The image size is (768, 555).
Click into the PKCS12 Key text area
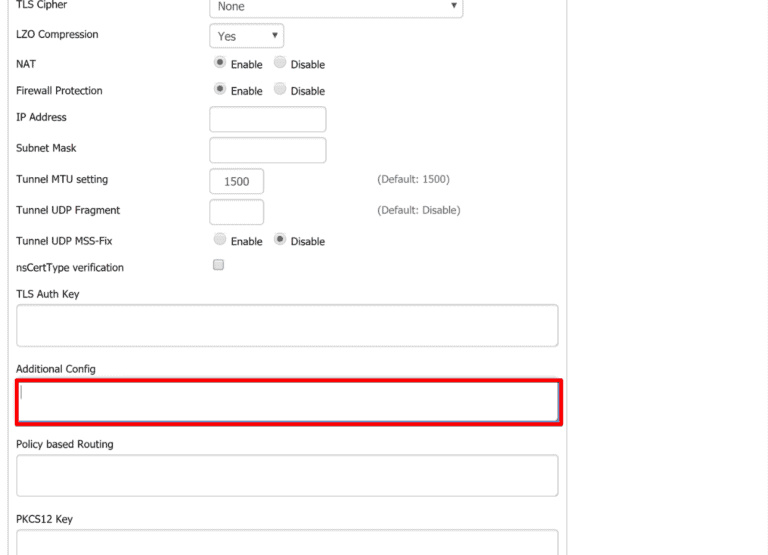pyautogui.click(x=287, y=542)
